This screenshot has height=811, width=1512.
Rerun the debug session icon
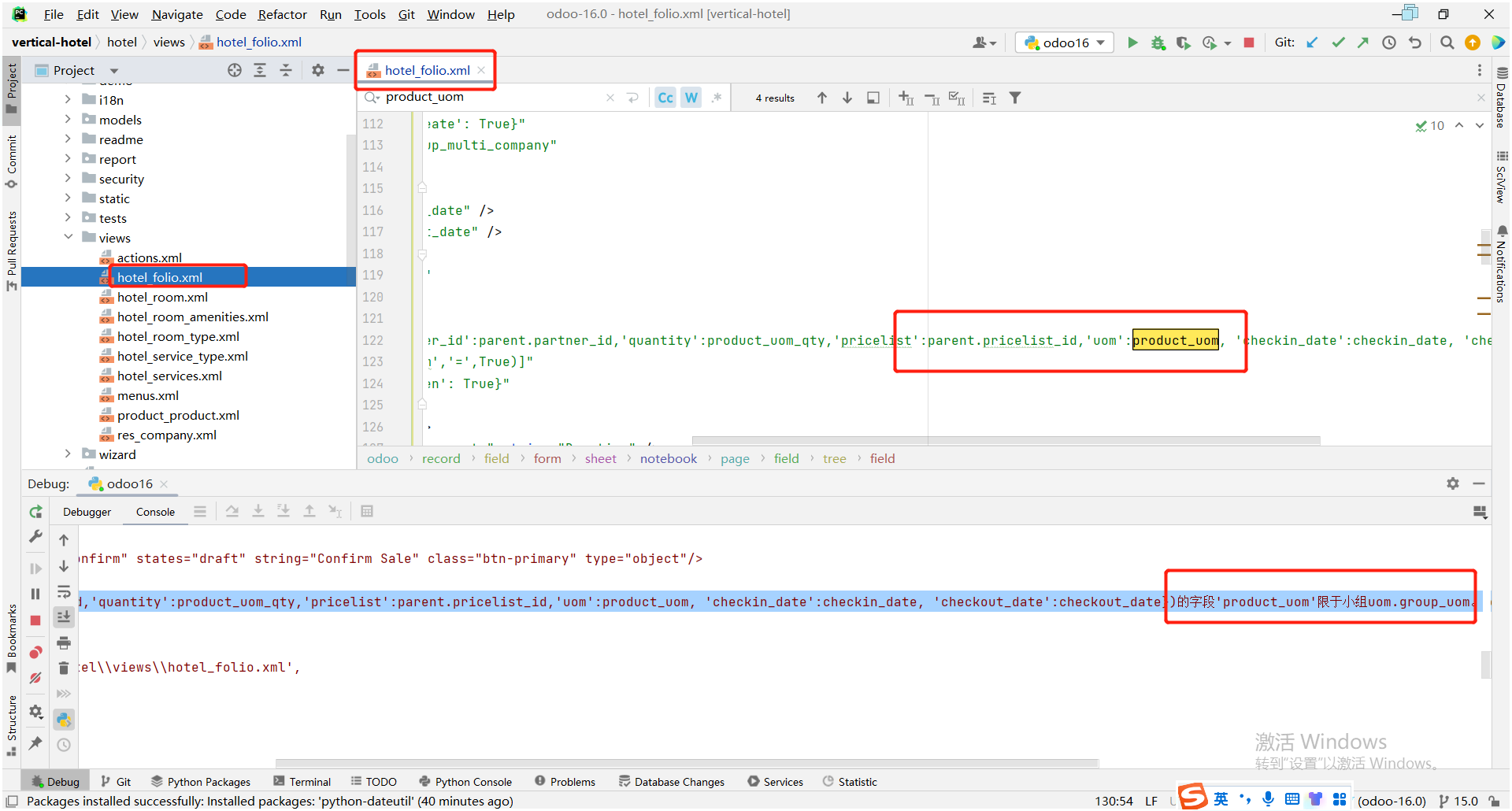35,511
